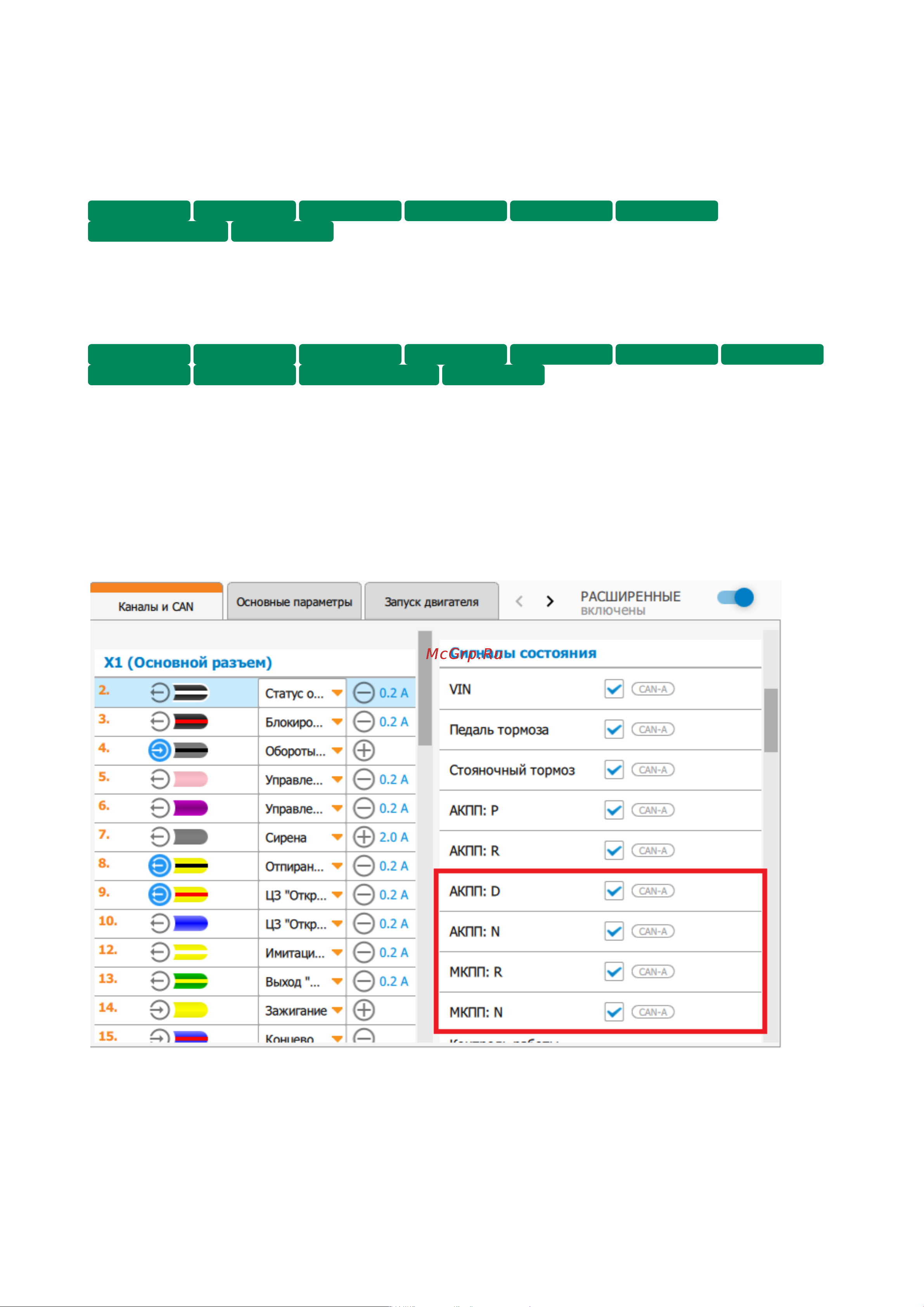Screen dimensions: 924x1307
Task: Click direction icon on channel 5
Action: (x=160, y=779)
